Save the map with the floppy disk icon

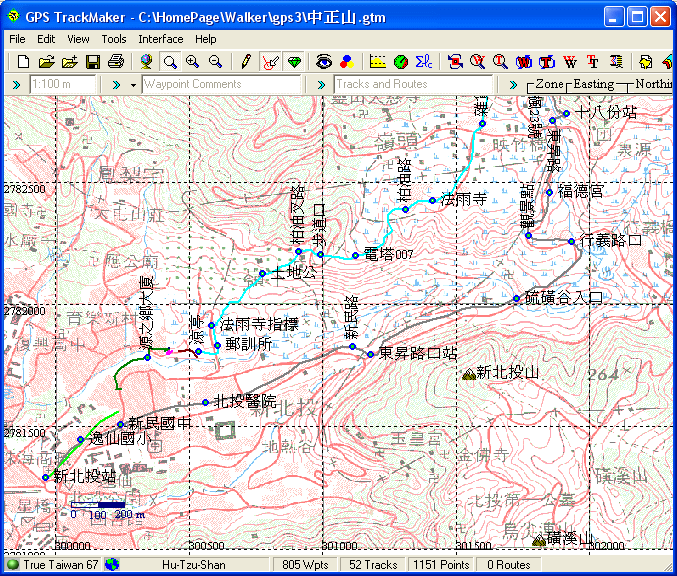pyautogui.click(x=92, y=62)
